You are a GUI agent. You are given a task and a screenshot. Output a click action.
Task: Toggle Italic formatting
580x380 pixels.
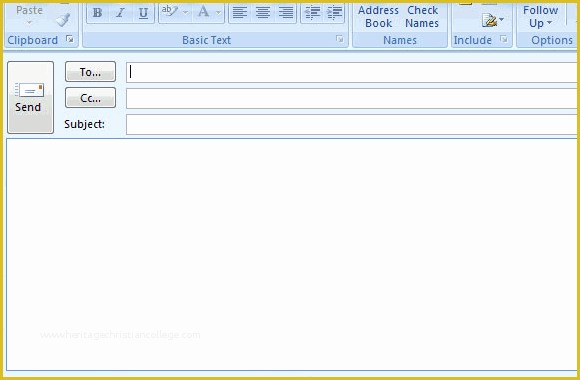click(120, 13)
